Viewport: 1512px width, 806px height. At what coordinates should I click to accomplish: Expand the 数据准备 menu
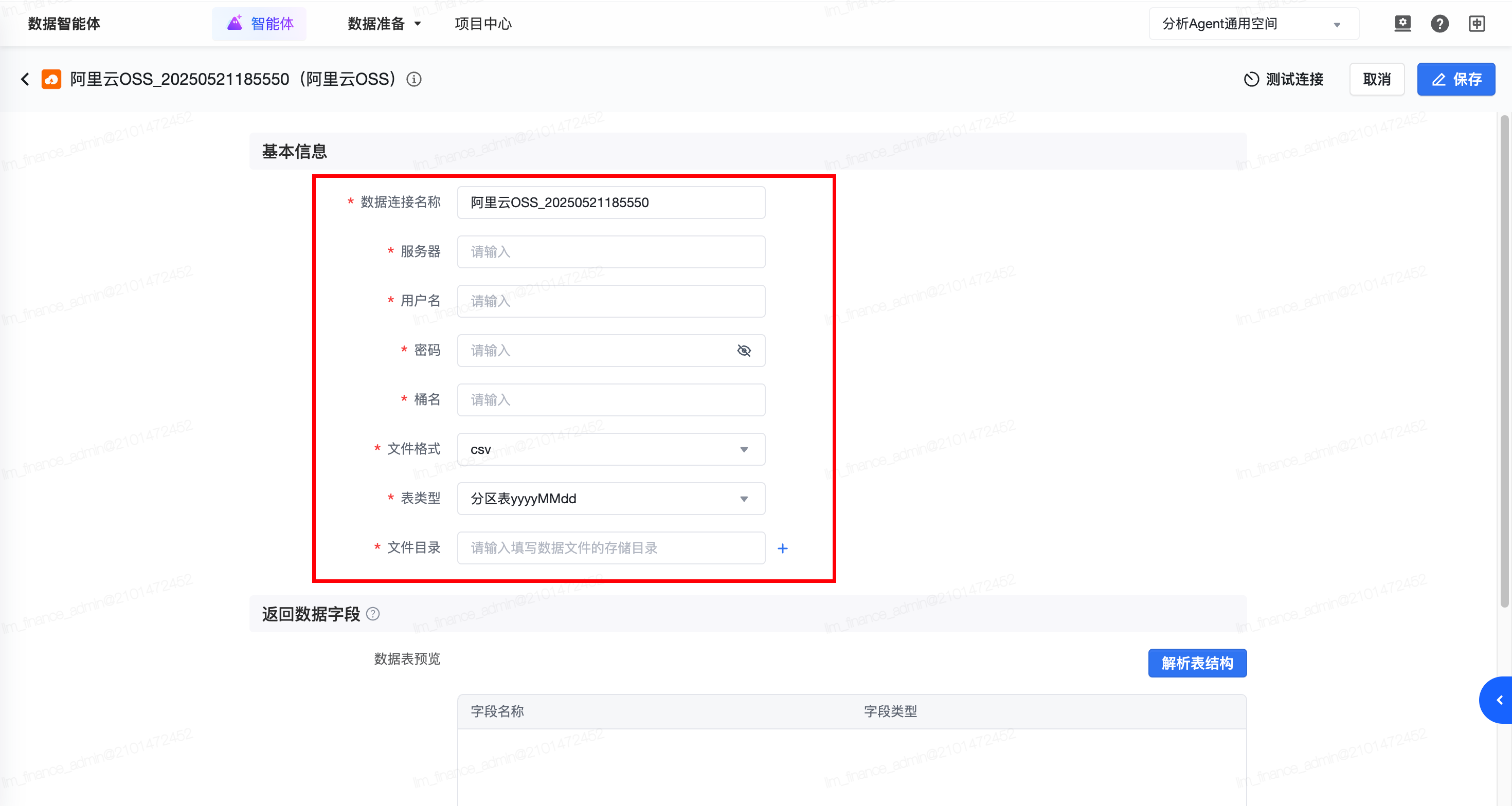pyautogui.click(x=385, y=24)
